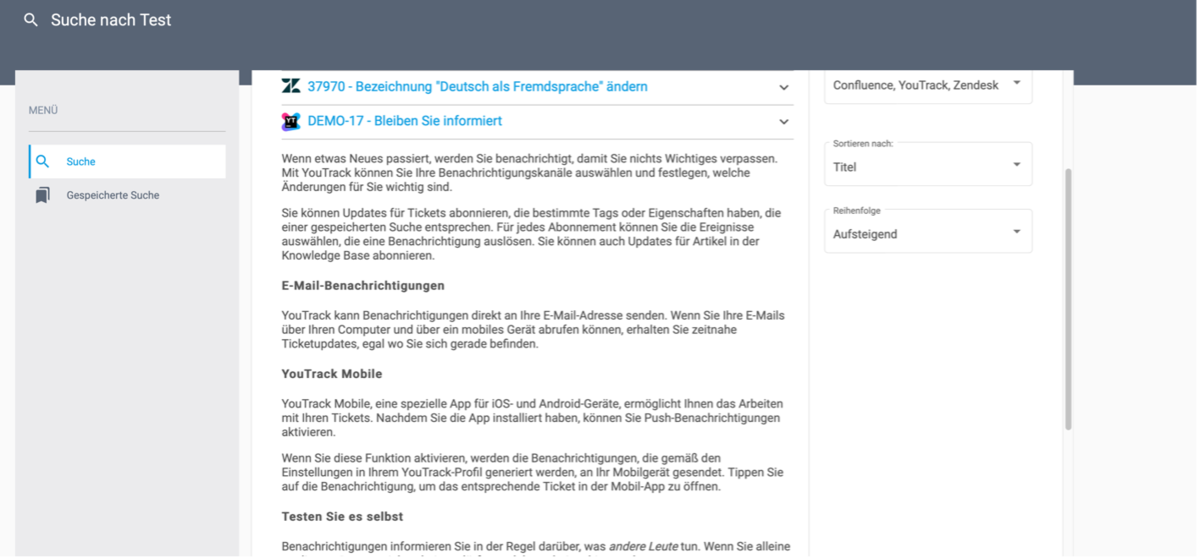Collapse the DEMO-17 result using its chevron
The image size is (1200, 558).
click(784, 121)
